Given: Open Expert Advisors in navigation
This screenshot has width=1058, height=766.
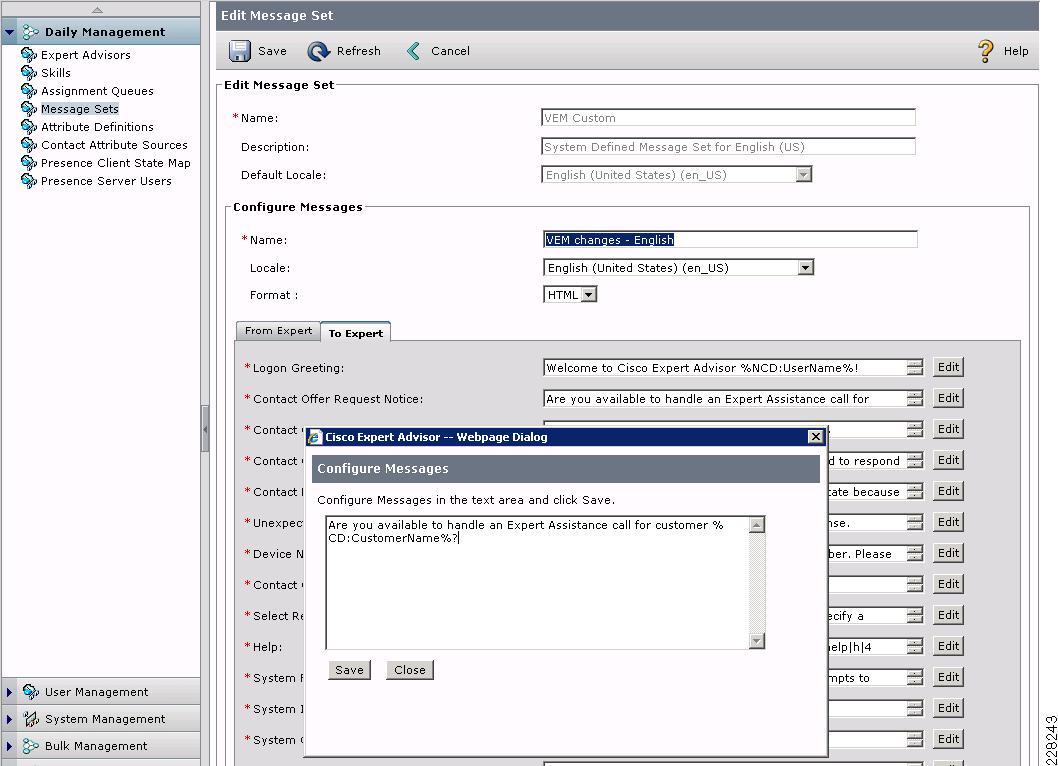Looking at the screenshot, I should (86, 55).
